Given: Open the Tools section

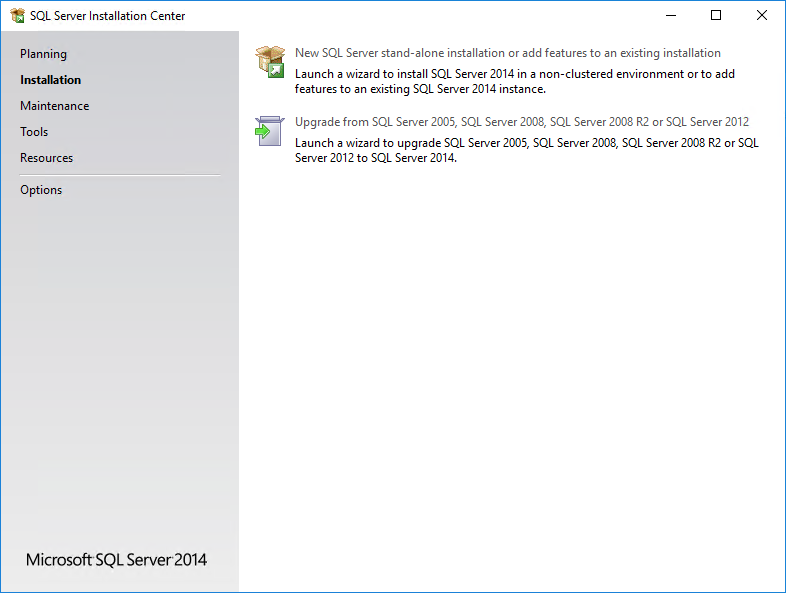Looking at the screenshot, I should click(x=34, y=132).
